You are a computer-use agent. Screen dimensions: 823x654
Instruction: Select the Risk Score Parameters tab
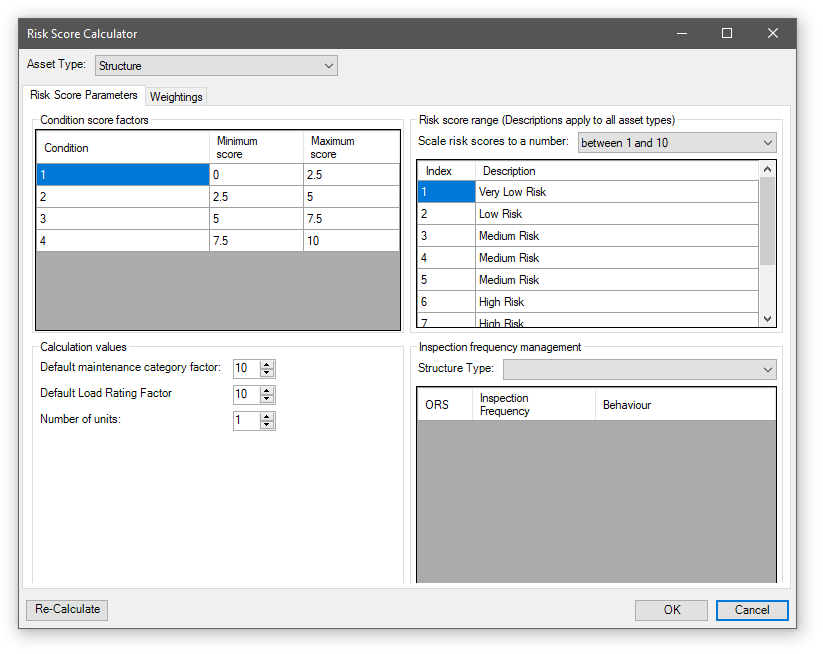click(x=84, y=96)
